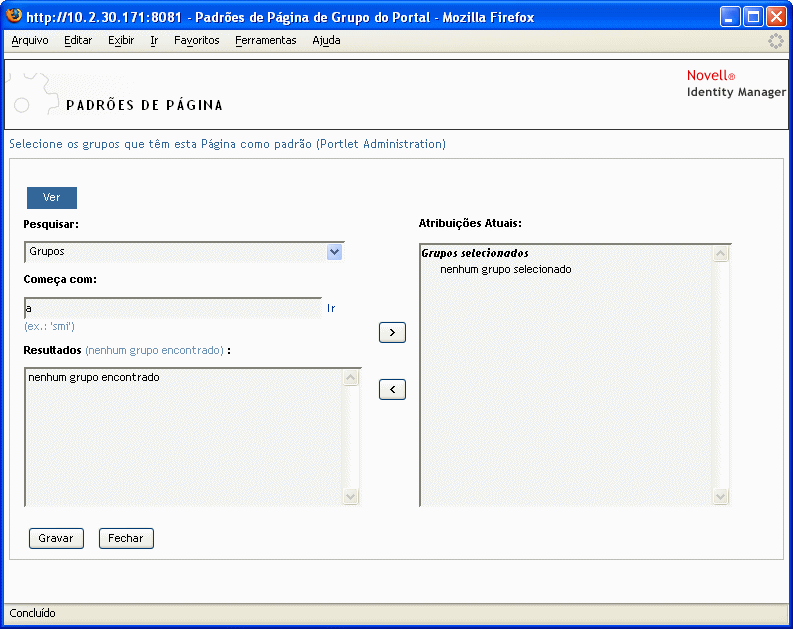Click the Começa com text field
The height and width of the screenshot is (629, 793).
(x=173, y=308)
